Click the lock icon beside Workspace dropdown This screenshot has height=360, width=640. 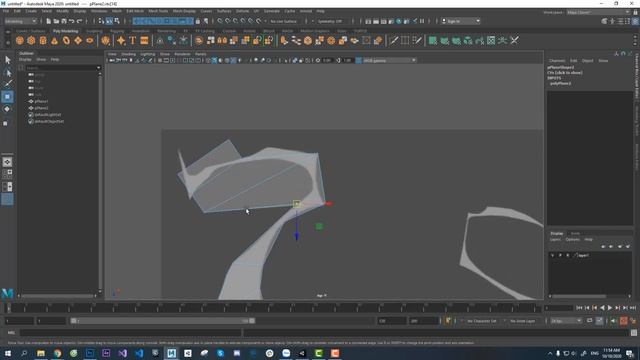635,12
